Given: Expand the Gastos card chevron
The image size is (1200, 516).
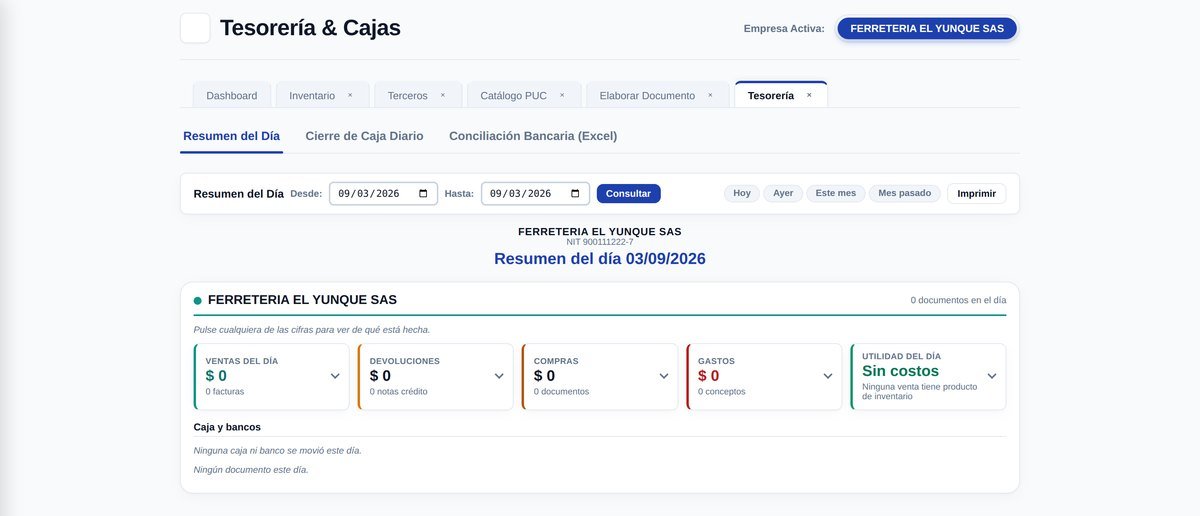Looking at the screenshot, I should pos(828,376).
